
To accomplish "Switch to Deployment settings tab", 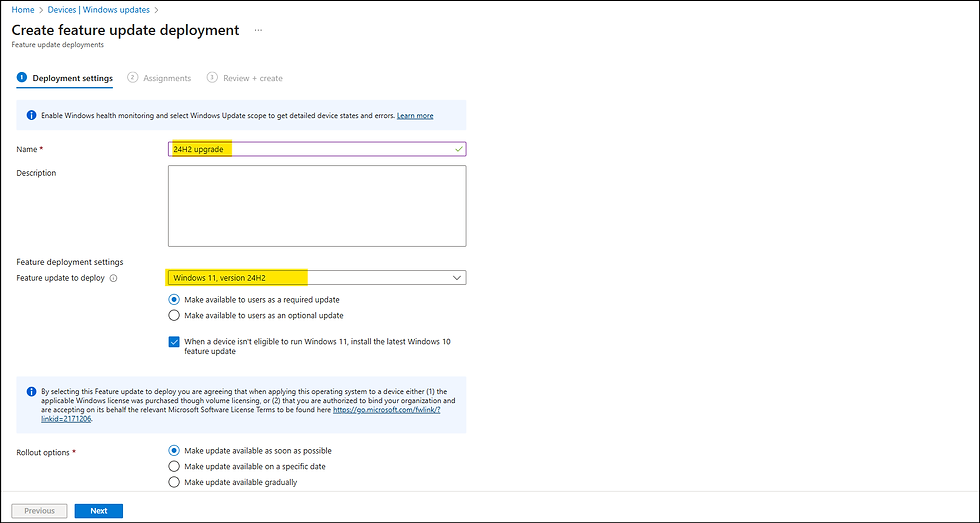I will [65, 78].
